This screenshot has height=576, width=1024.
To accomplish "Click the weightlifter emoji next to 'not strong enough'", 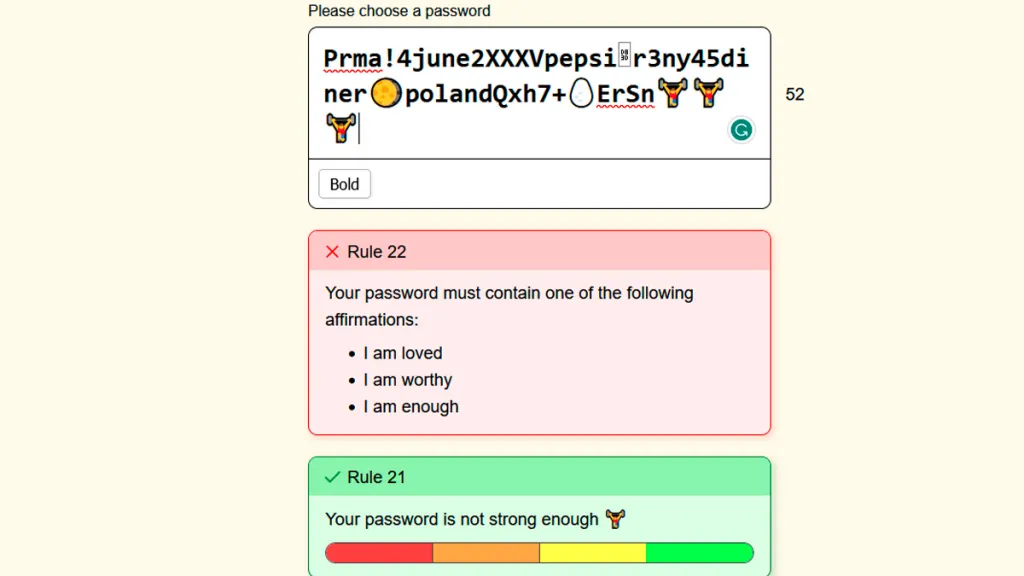I will (614, 519).
